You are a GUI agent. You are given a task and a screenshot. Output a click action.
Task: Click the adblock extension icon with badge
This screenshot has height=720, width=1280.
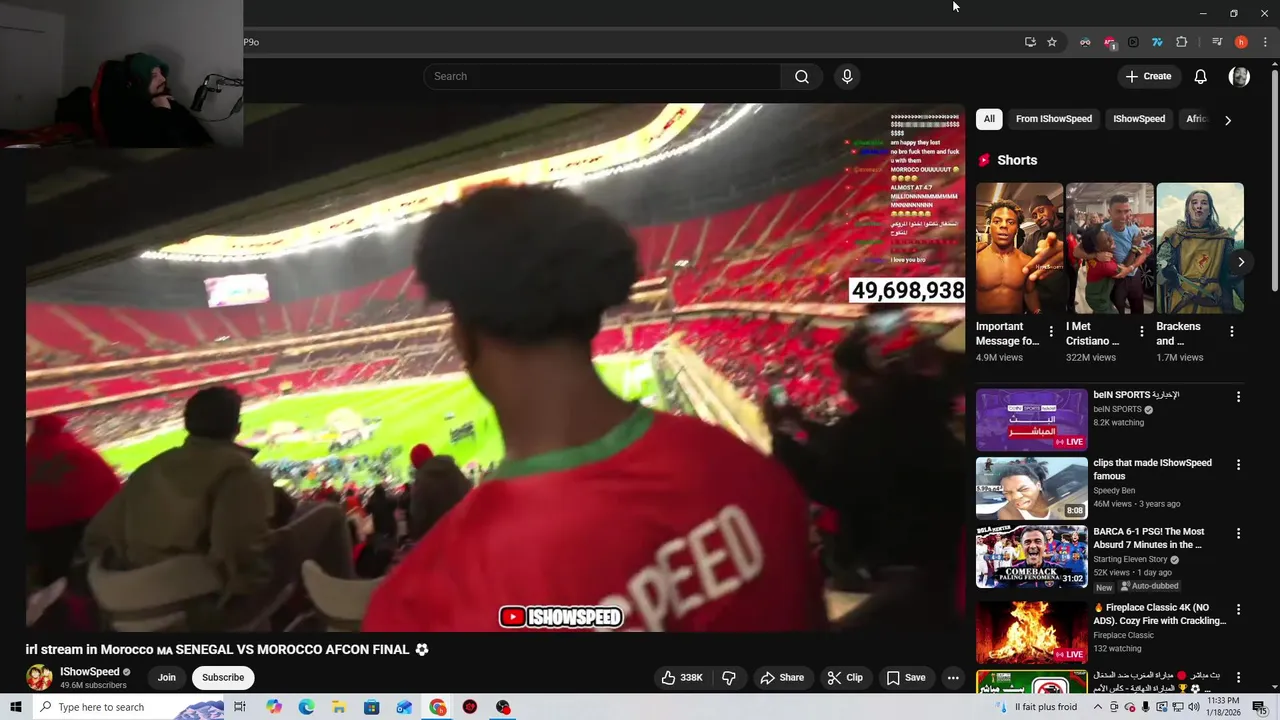[1109, 42]
